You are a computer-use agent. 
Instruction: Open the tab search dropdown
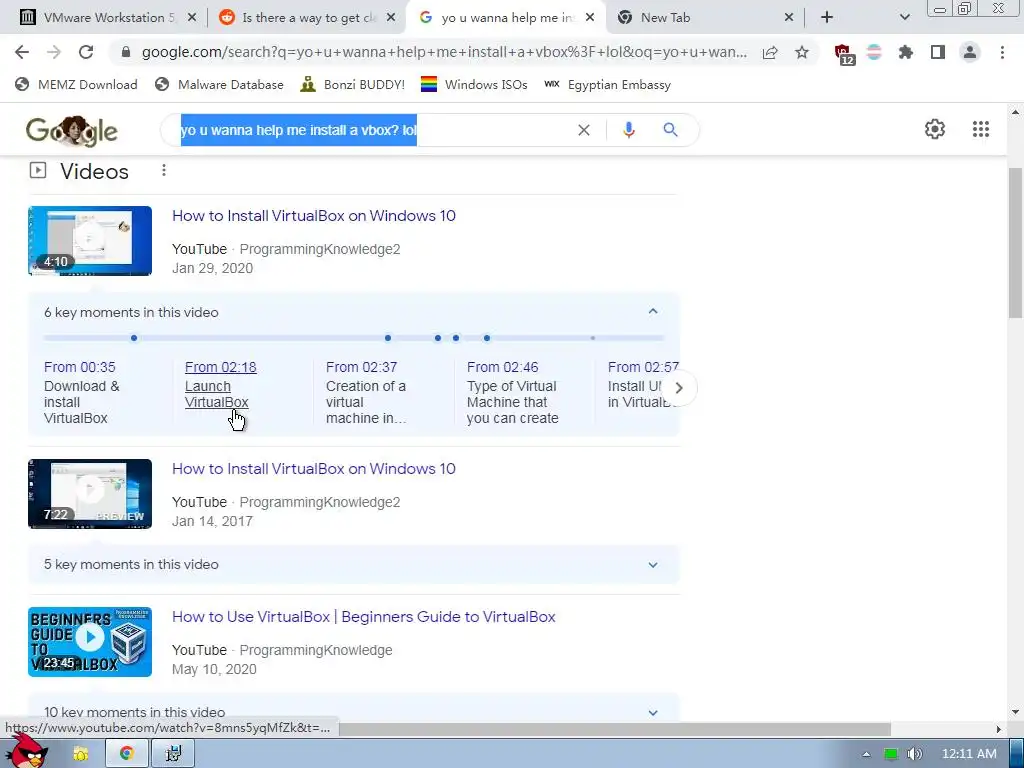(904, 18)
